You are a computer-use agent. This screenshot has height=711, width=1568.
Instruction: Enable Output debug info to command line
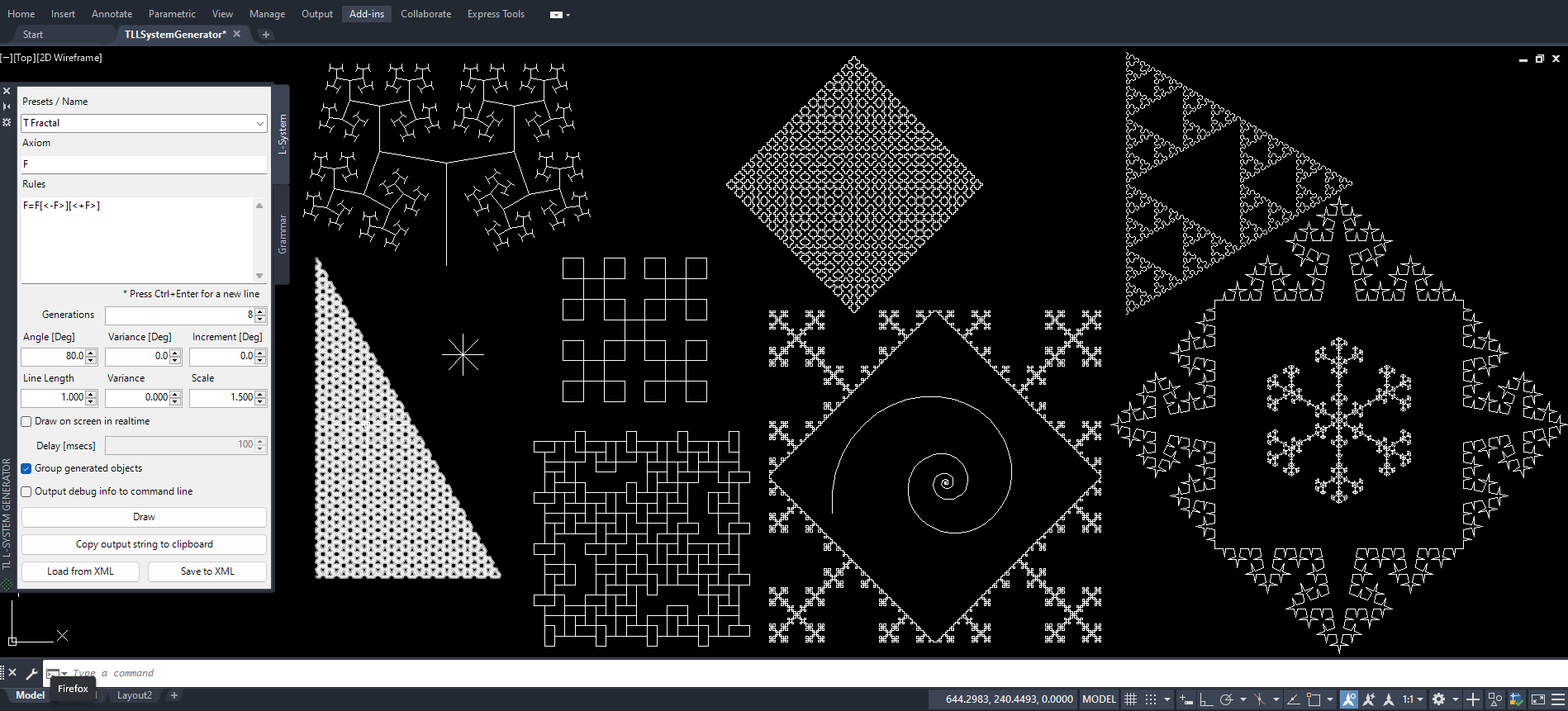coord(26,491)
